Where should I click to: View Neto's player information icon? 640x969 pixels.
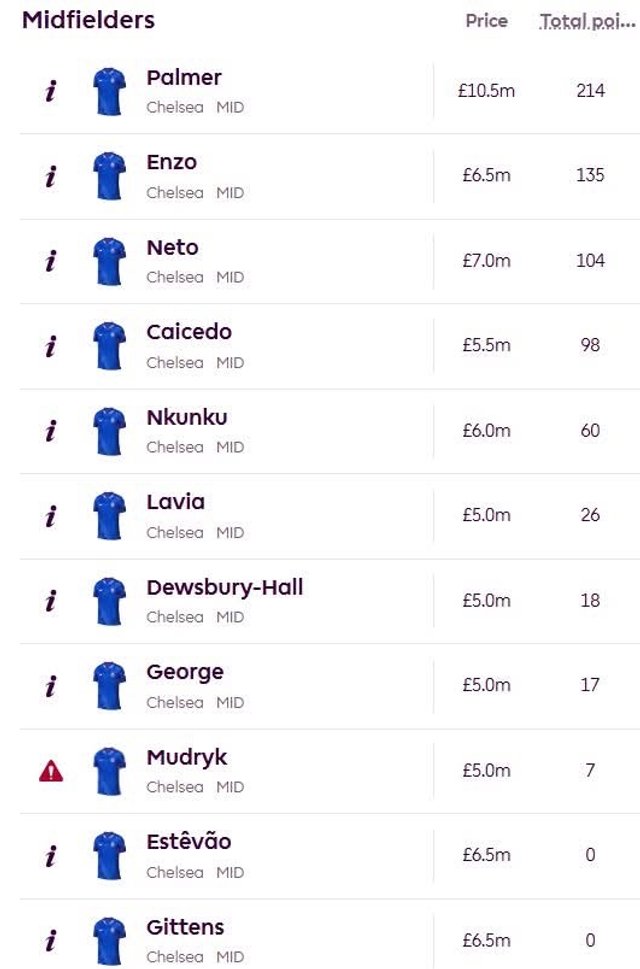pos(51,261)
